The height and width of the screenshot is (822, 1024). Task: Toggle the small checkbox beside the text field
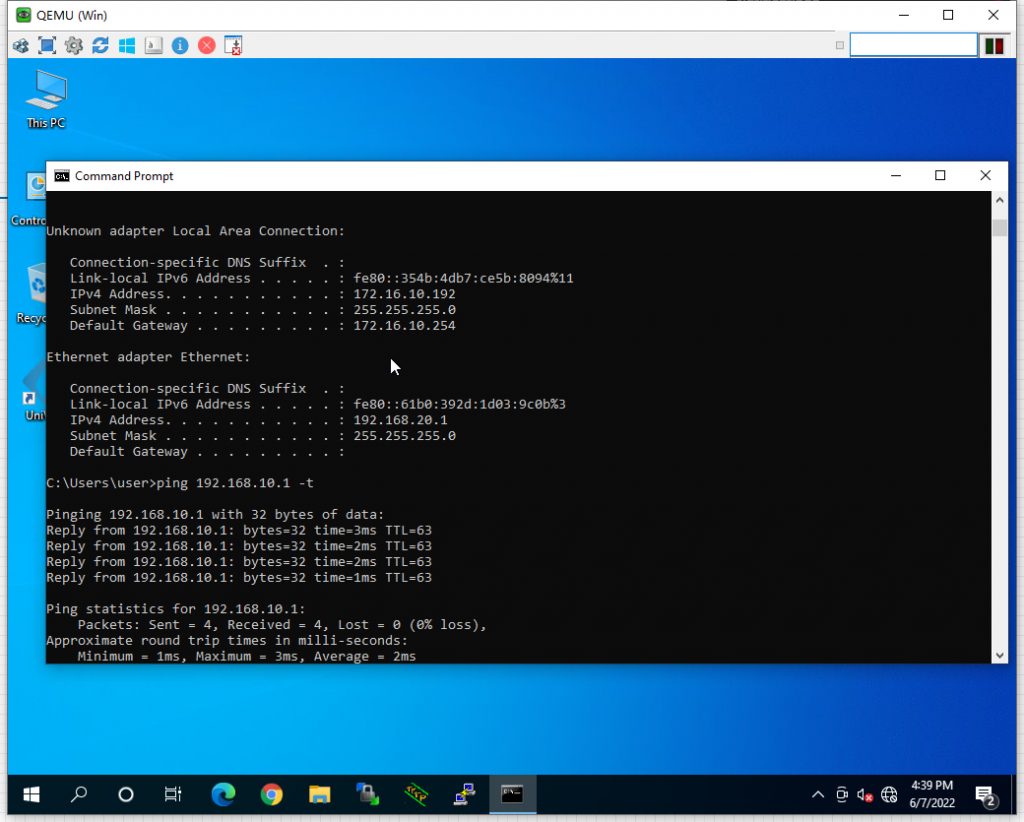coord(840,45)
